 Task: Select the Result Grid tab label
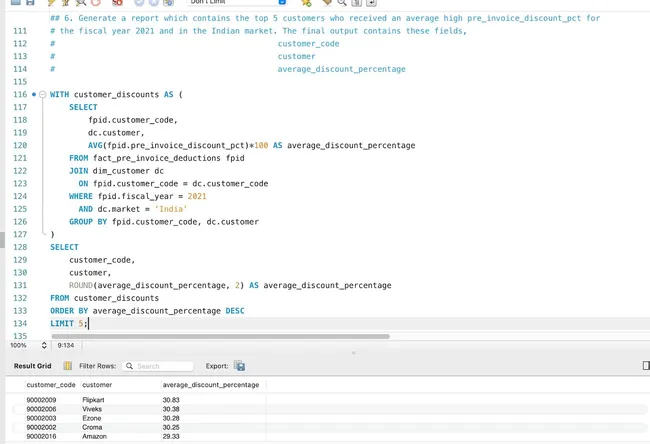pyautogui.click(x=32, y=366)
